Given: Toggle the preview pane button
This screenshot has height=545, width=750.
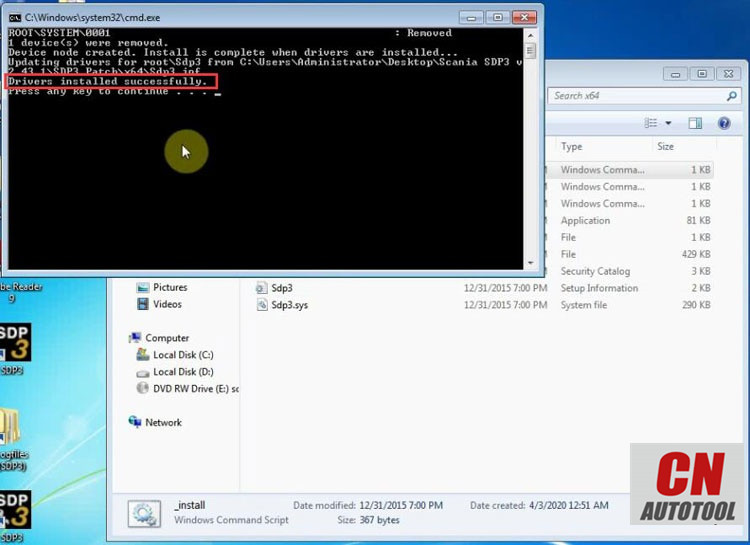Looking at the screenshot, I should coord(695,123).
